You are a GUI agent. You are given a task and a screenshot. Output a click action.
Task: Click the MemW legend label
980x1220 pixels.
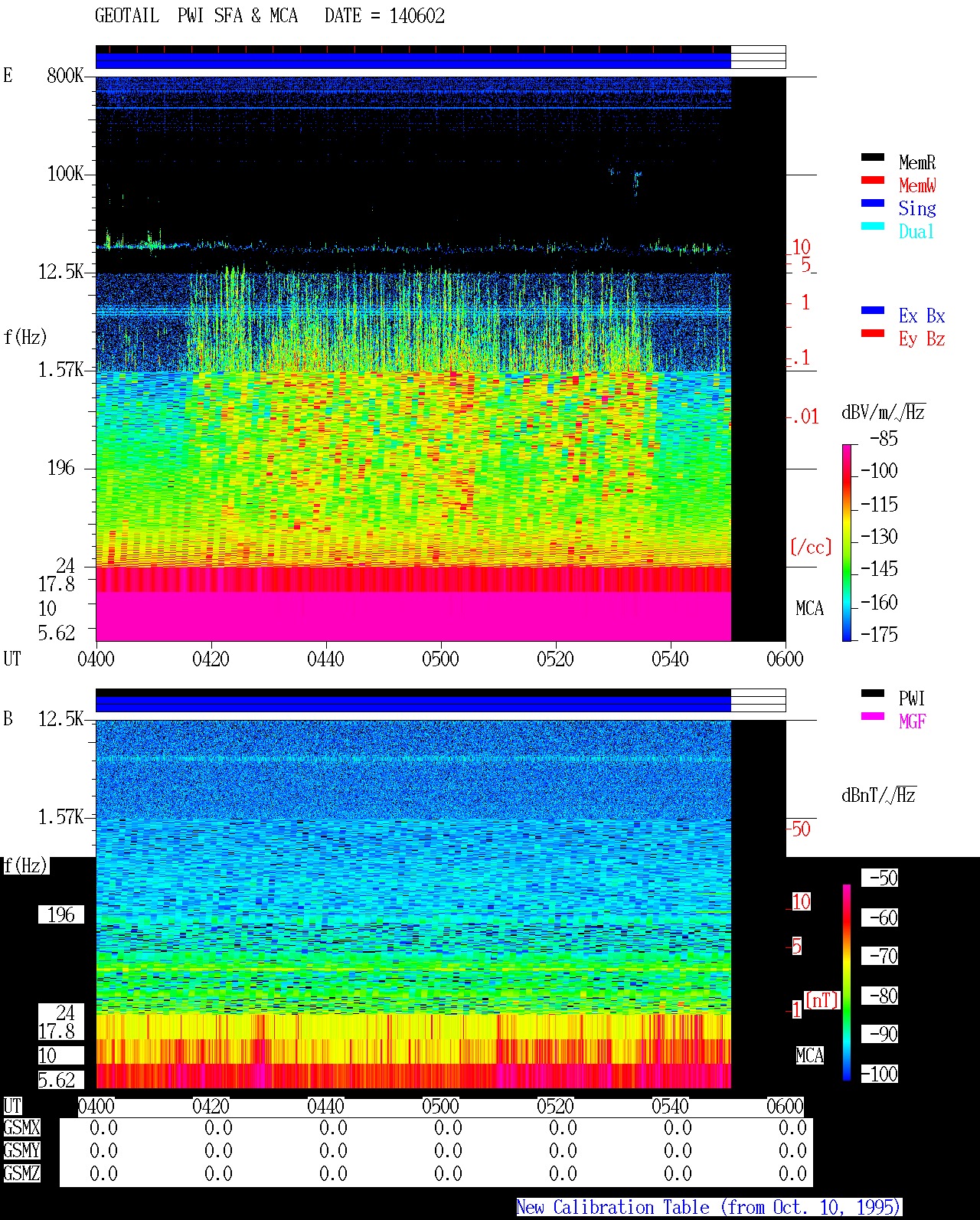917,185
